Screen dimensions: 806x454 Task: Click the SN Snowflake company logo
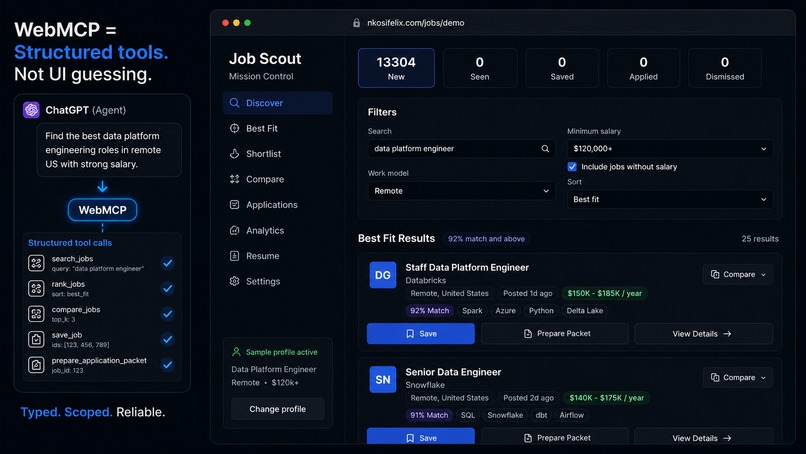pos(383,379)
